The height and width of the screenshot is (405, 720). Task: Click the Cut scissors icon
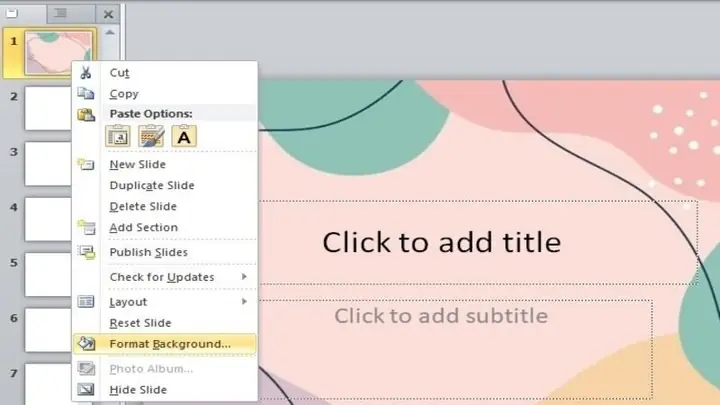click(x=86, y=73)
